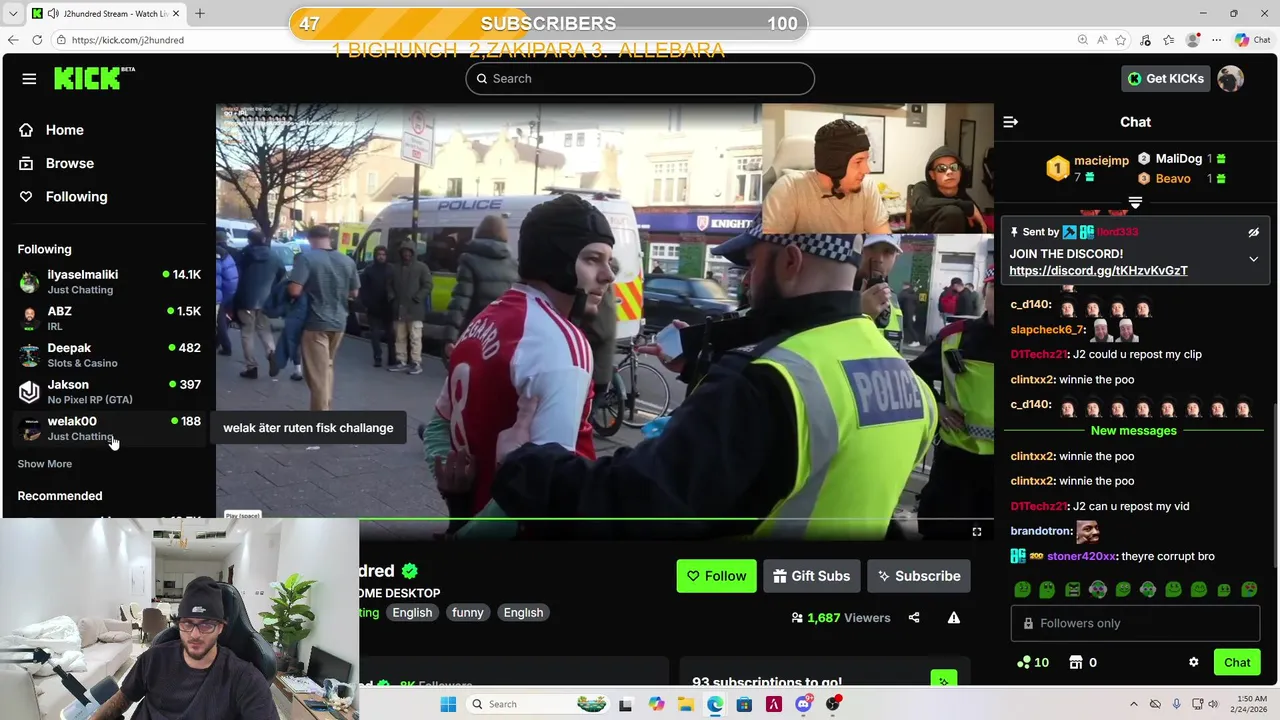The image size is (1280, 720).
Task: Open the ilyaselmaliki channel
Action: (x=108, y=281)
